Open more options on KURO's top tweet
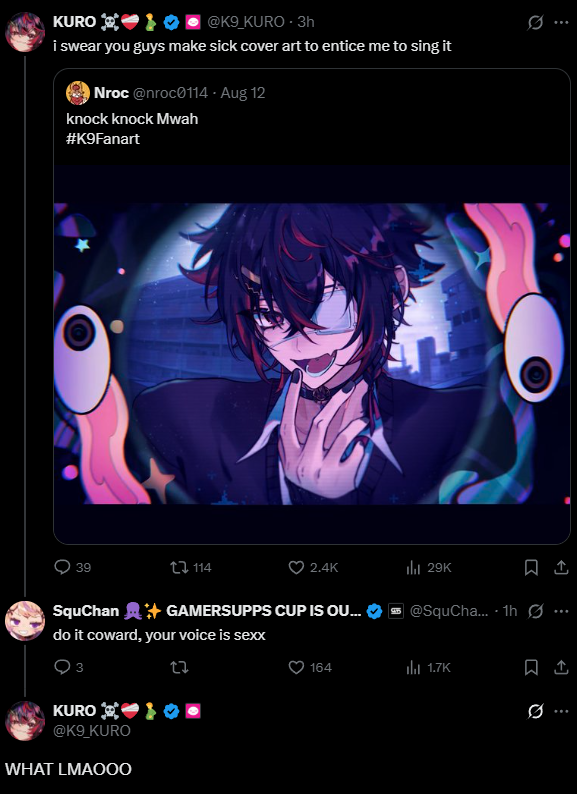 point(561,22)
